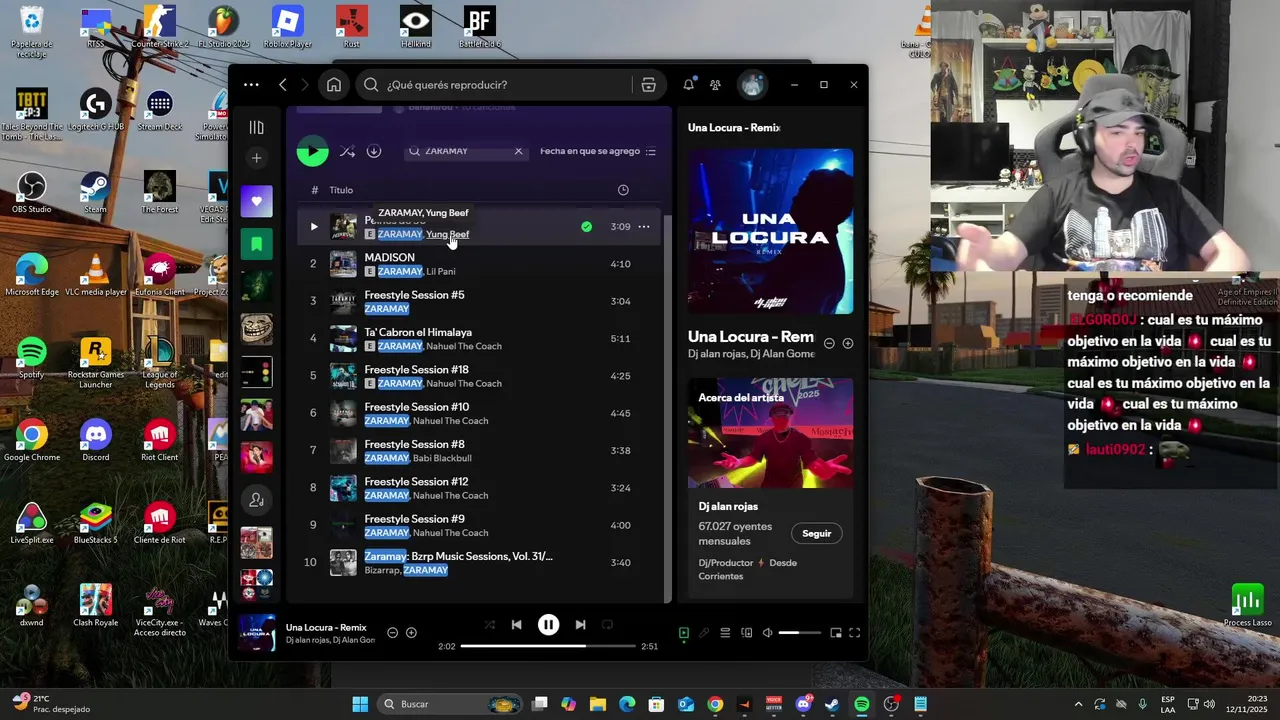Select Freestyle Session #18 track
This screenshot has width=1280, height=720.
click(480, 376)
